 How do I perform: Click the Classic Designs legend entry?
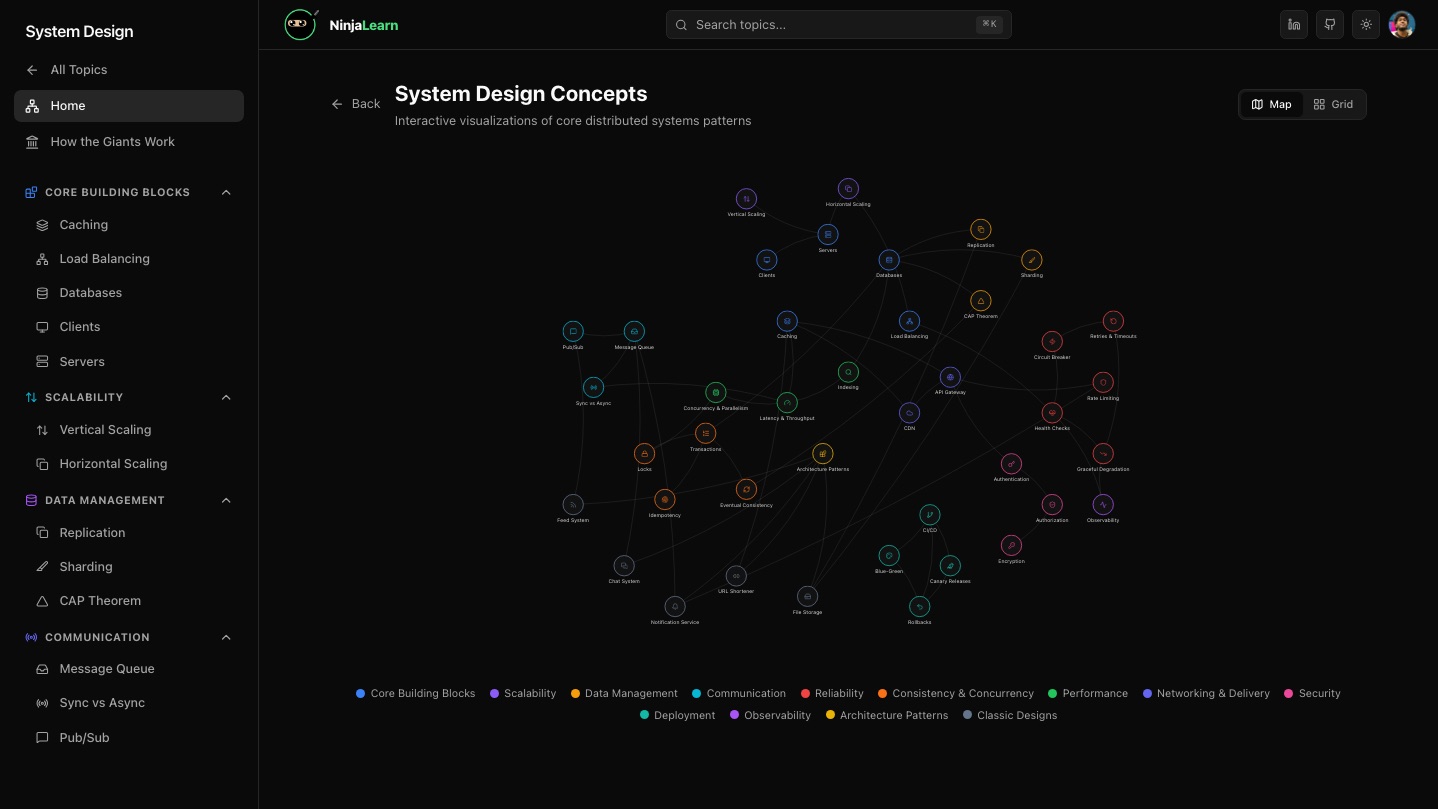tap(1009, 715)
